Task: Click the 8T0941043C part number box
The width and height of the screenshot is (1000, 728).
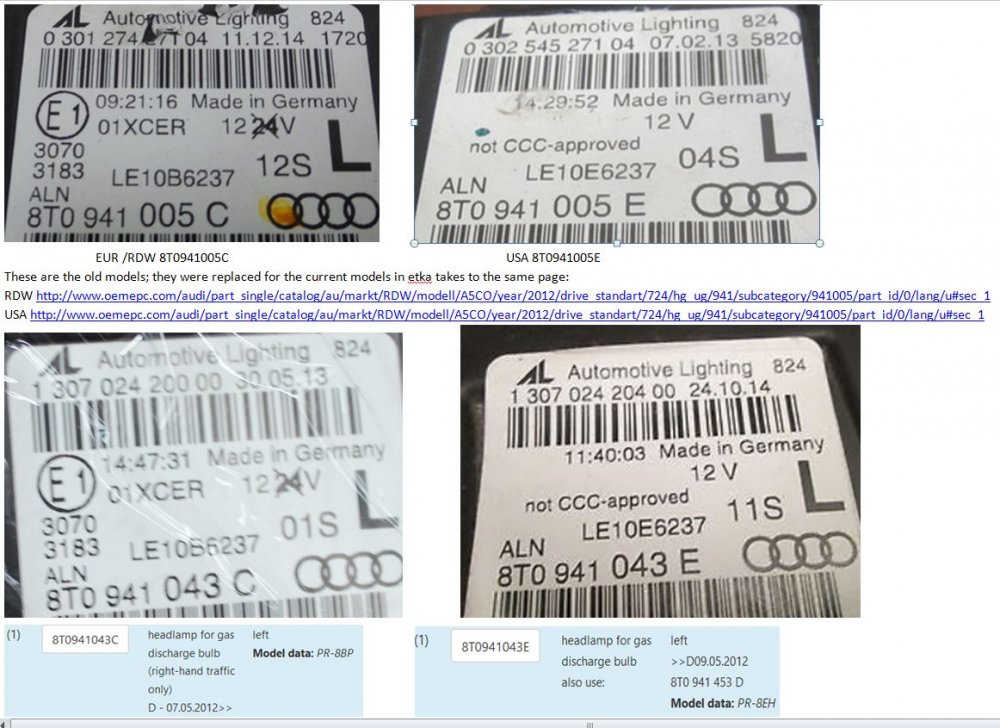Action: pos(85,639)
